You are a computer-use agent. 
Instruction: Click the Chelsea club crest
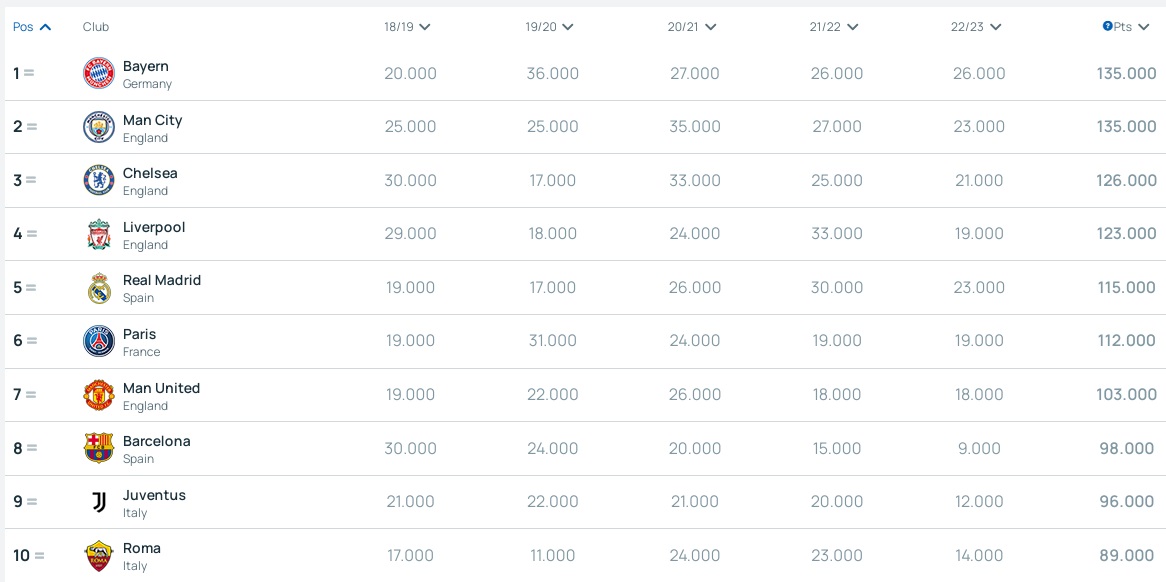[99, 181]
